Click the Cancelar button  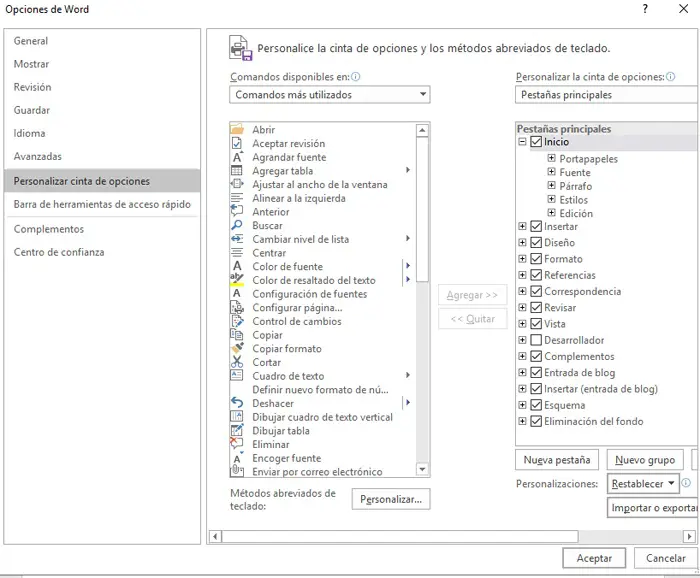(665, 558)
